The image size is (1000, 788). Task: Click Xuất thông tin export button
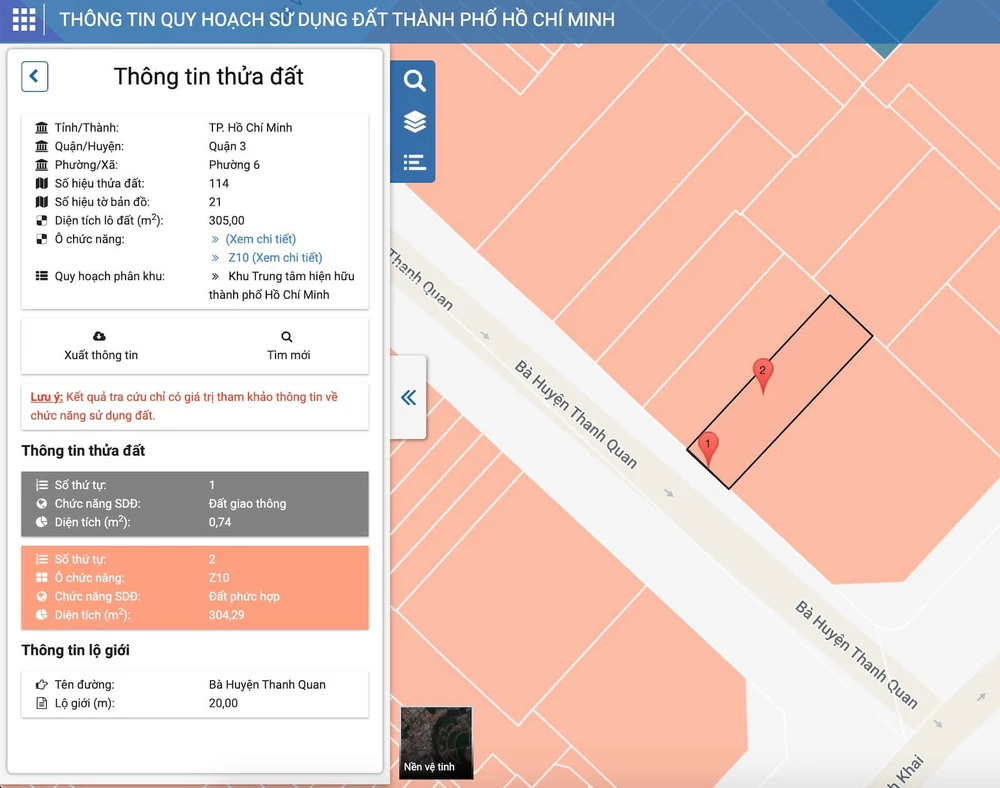[101, 346]
